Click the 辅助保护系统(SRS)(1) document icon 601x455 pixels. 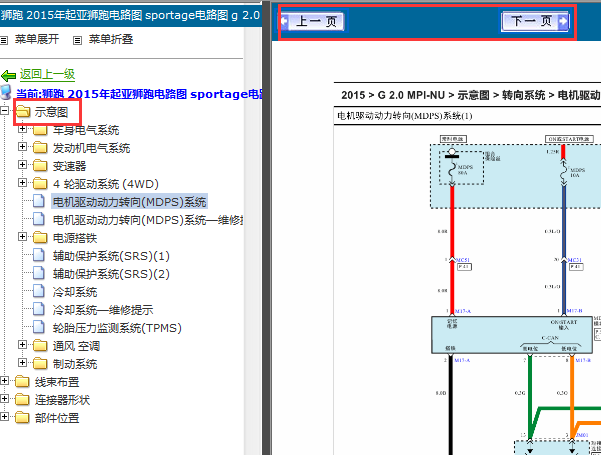point(39,255)
